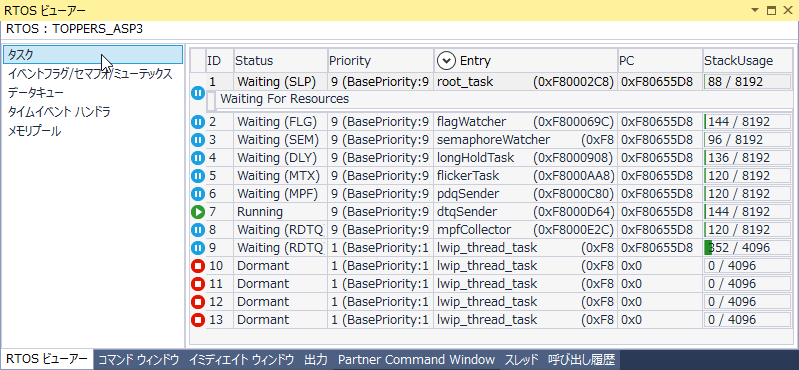Select メモリプール in the left list
Image resolution: width=799 pixels, height=370 pixels.
click(34, 131)
